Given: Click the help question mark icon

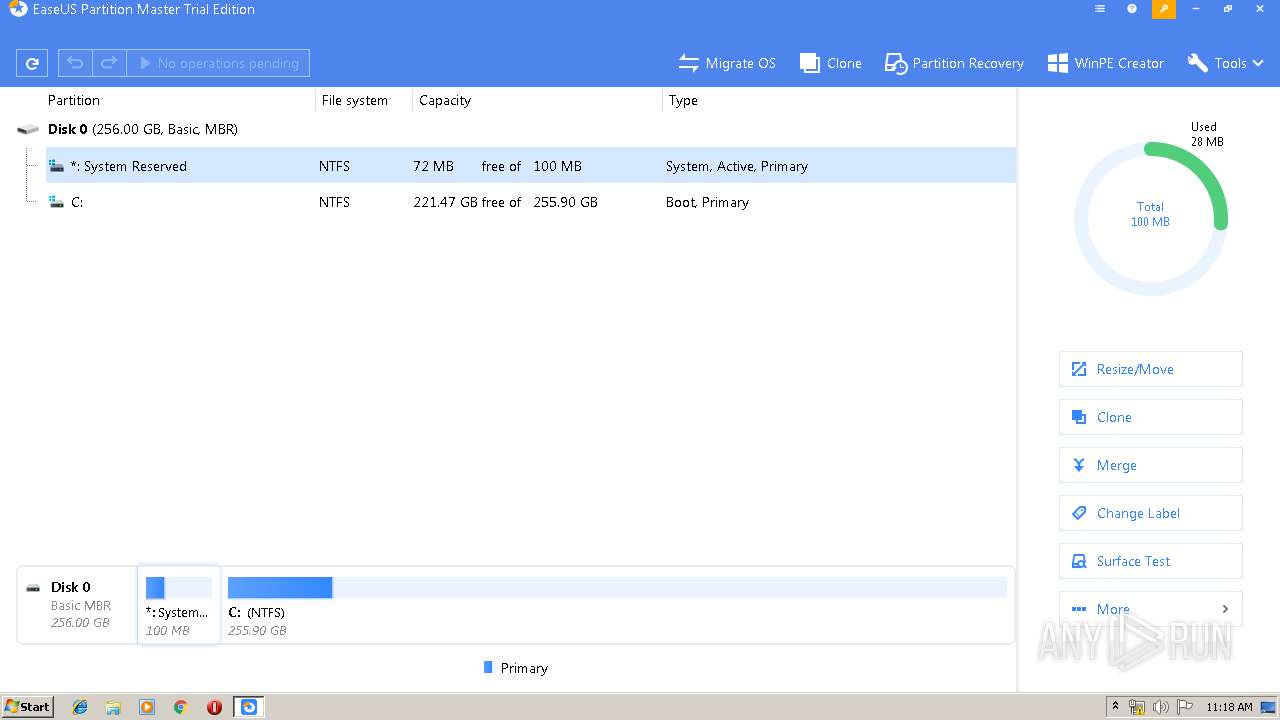Looking at the screenshot, I should 1132,9.
